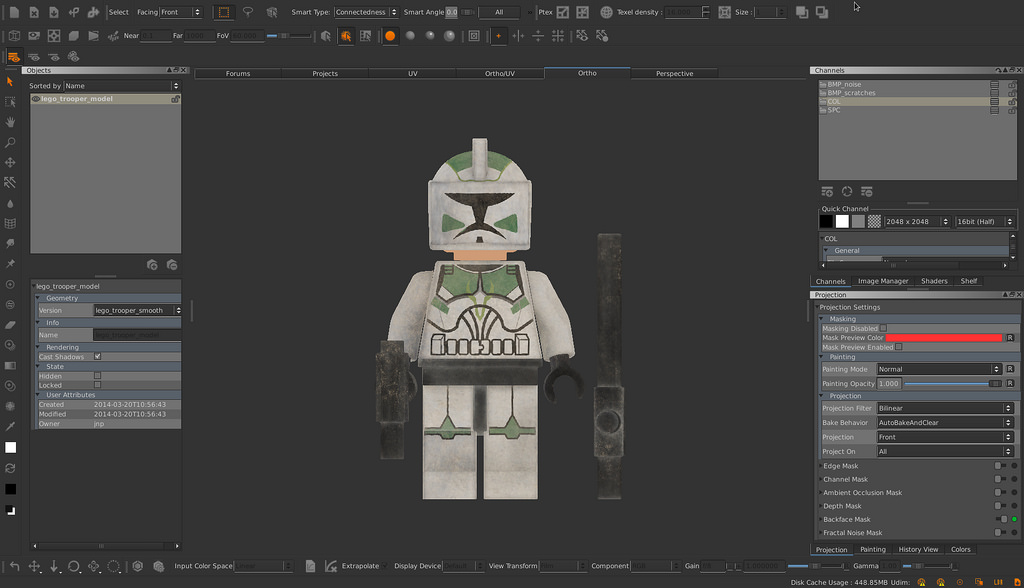Enable the Hidden checkbox

coord(97,376)
